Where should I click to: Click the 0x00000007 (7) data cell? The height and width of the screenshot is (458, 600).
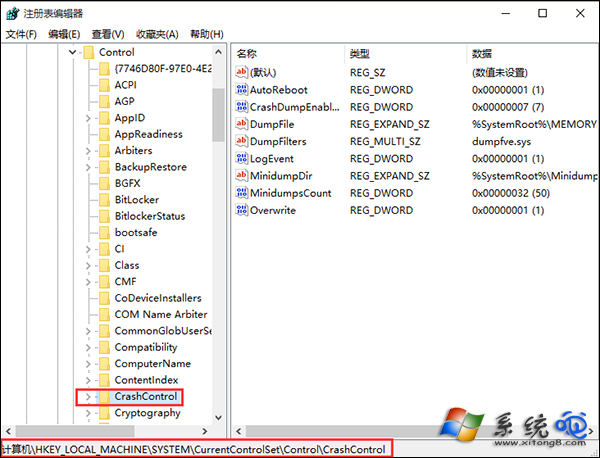[508, 107]
